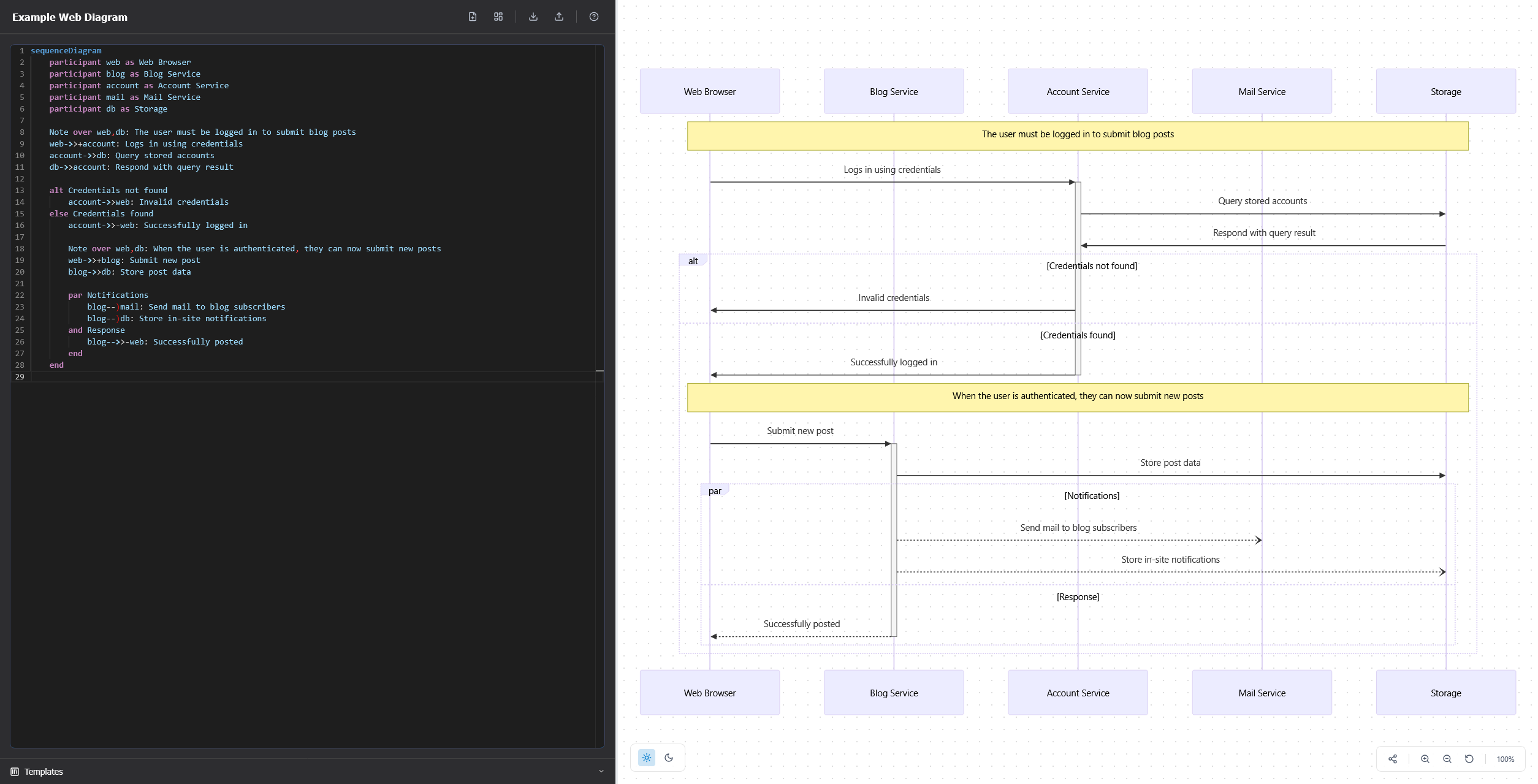
Task: Click the top Blog Service participant box
Action: click(894, 91)
